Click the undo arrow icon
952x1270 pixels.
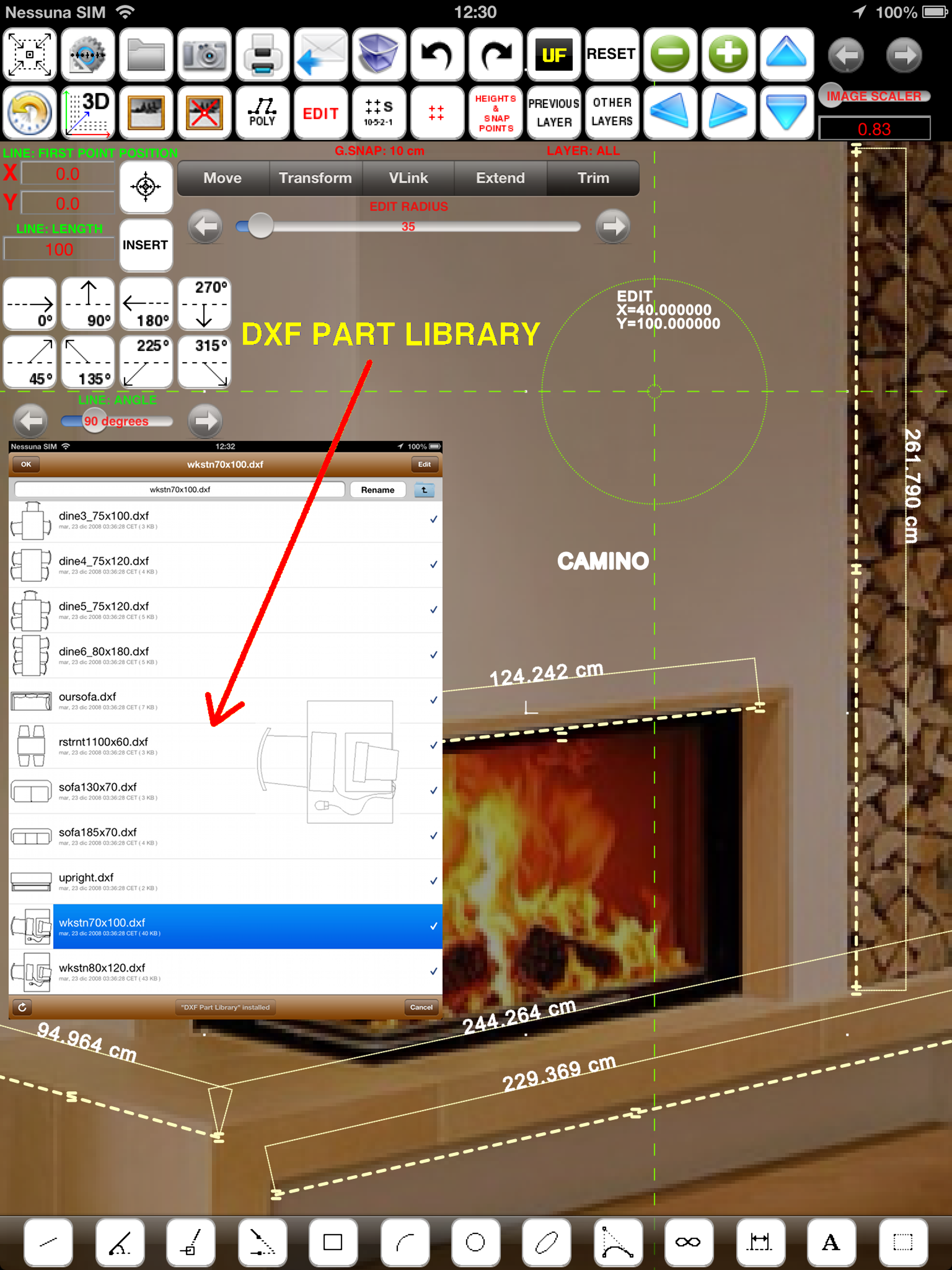tap(437, 54)
